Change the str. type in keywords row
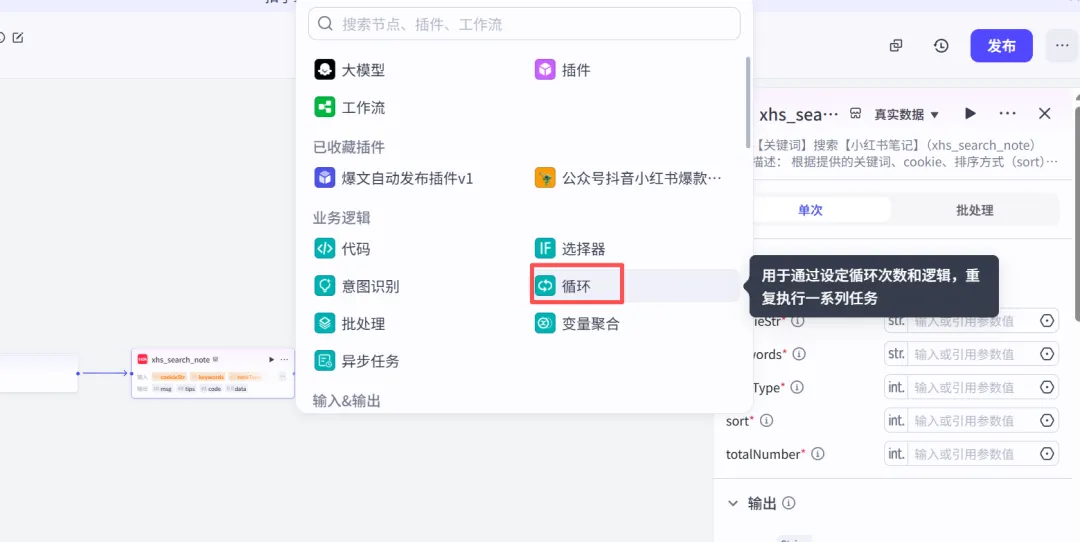The image size is (1080, 542). 896,354
